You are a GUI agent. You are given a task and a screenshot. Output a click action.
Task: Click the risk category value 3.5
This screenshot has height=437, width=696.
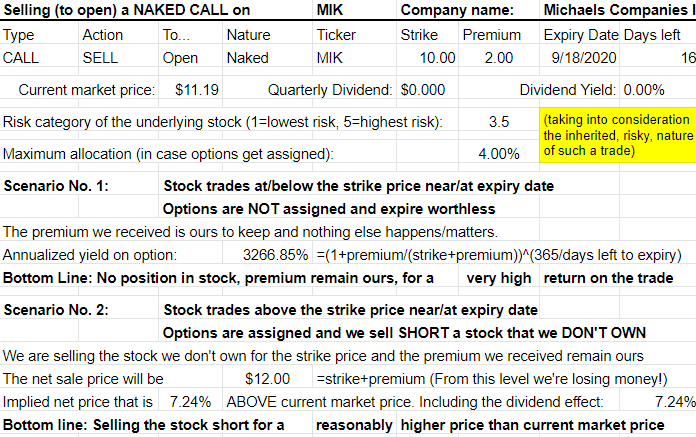(x=499, y=122)
